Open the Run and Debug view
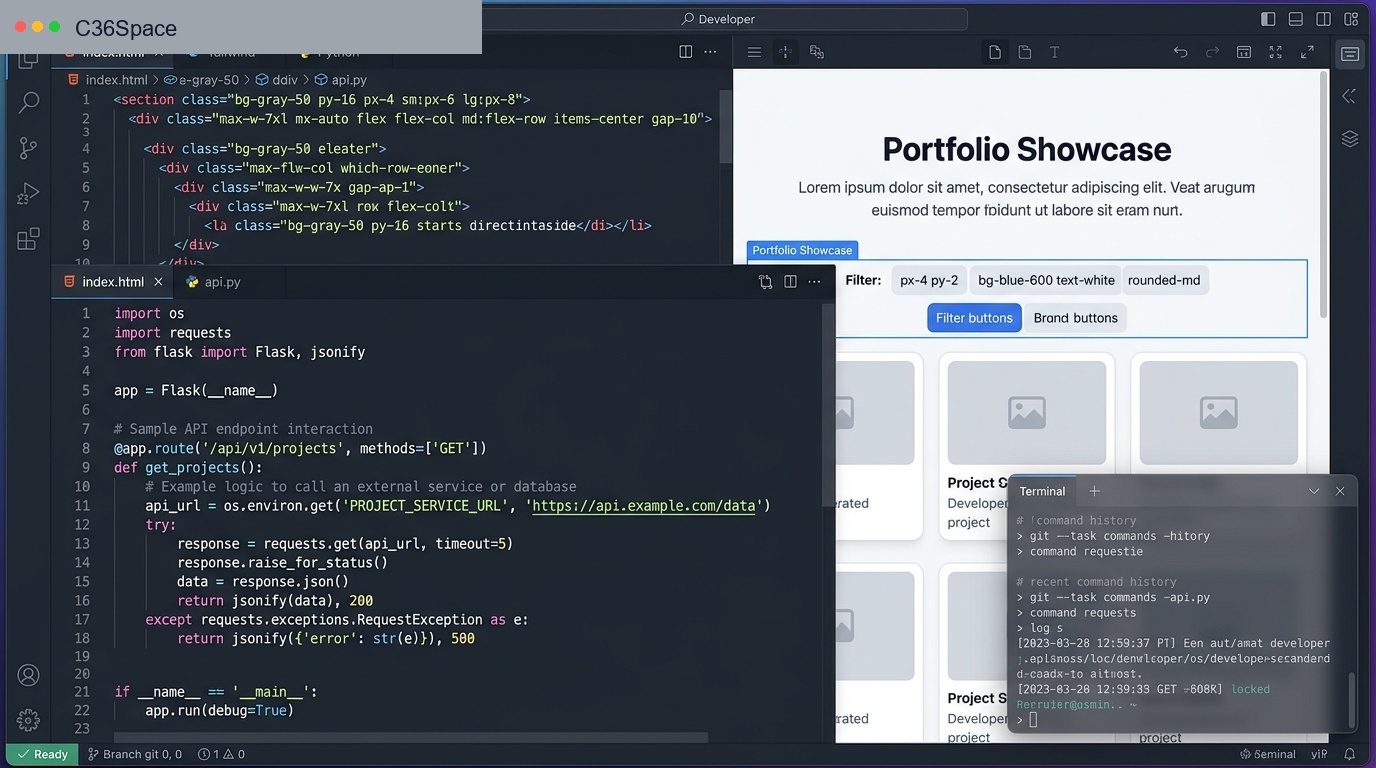This screenshot has height=768, width=1376. (x=29, y=193)
